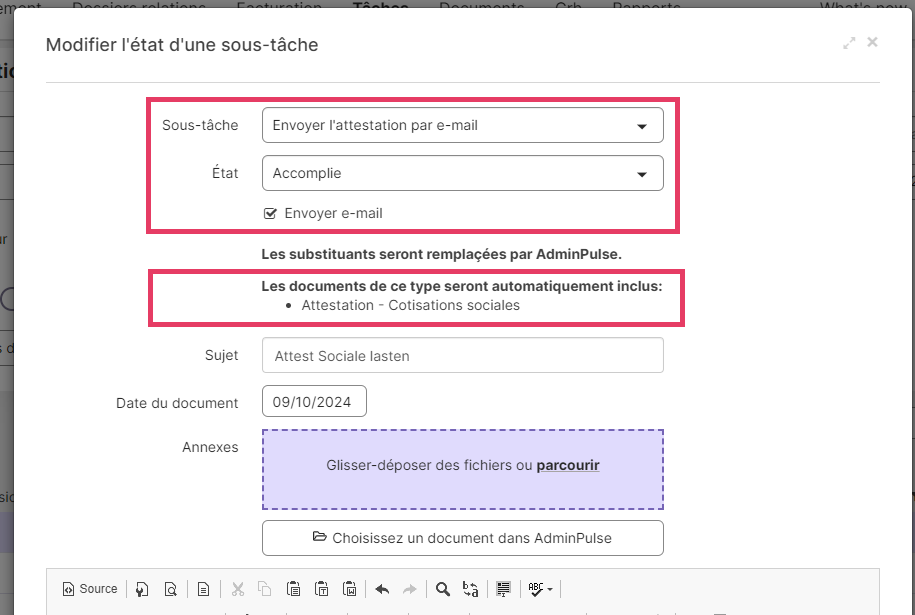This screenshot has width=915, height=615.
Task: Click the Sous-tâche label
Action: coord(200,125)
